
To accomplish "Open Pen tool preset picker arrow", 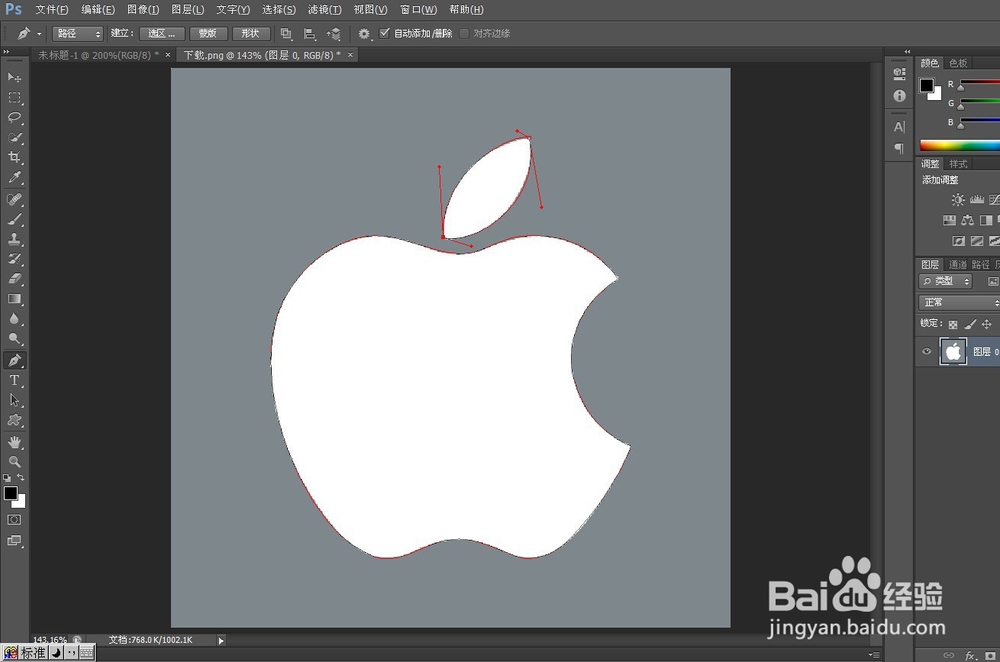I will 39,34.
